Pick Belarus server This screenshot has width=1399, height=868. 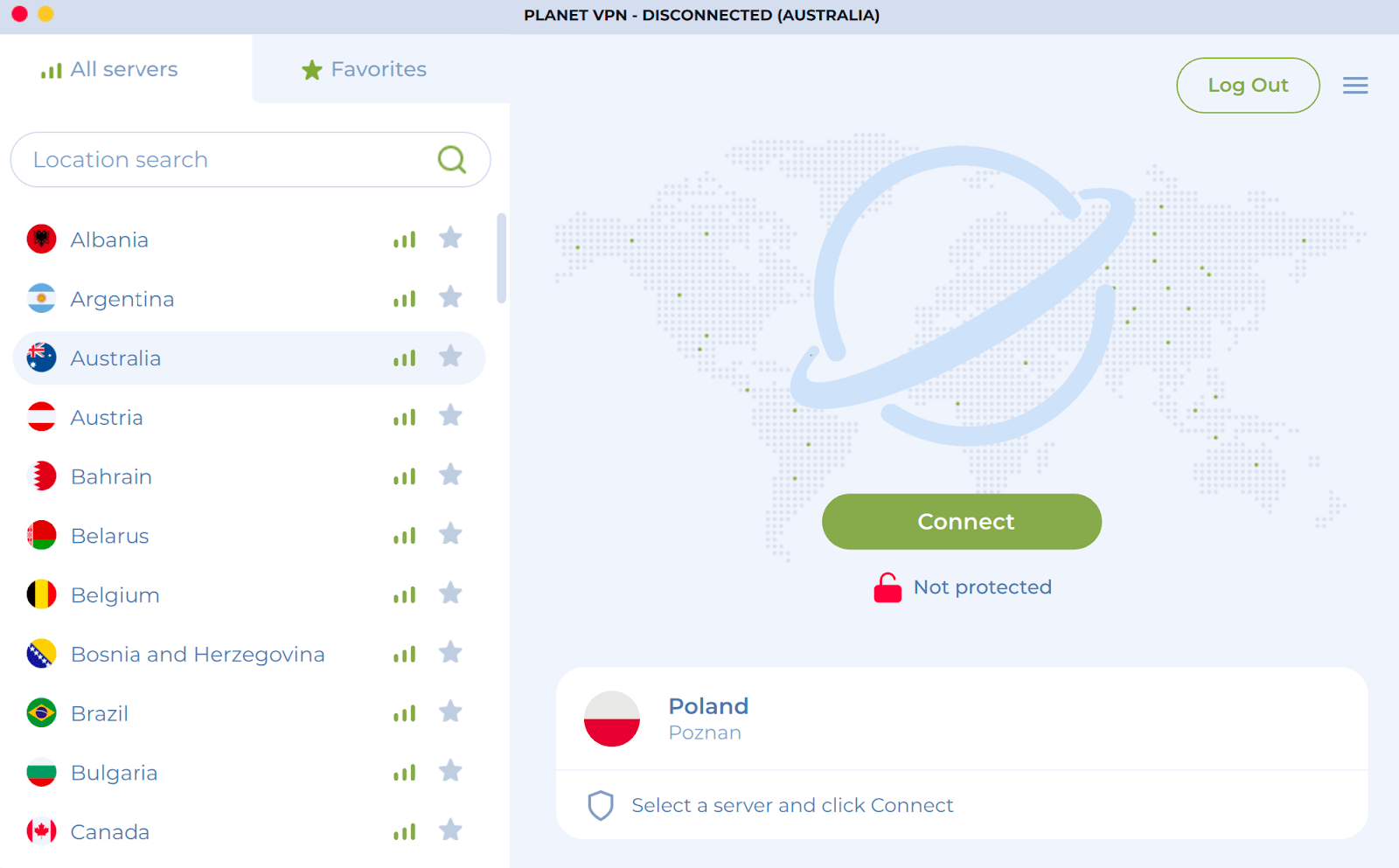(x=249, y=536)
